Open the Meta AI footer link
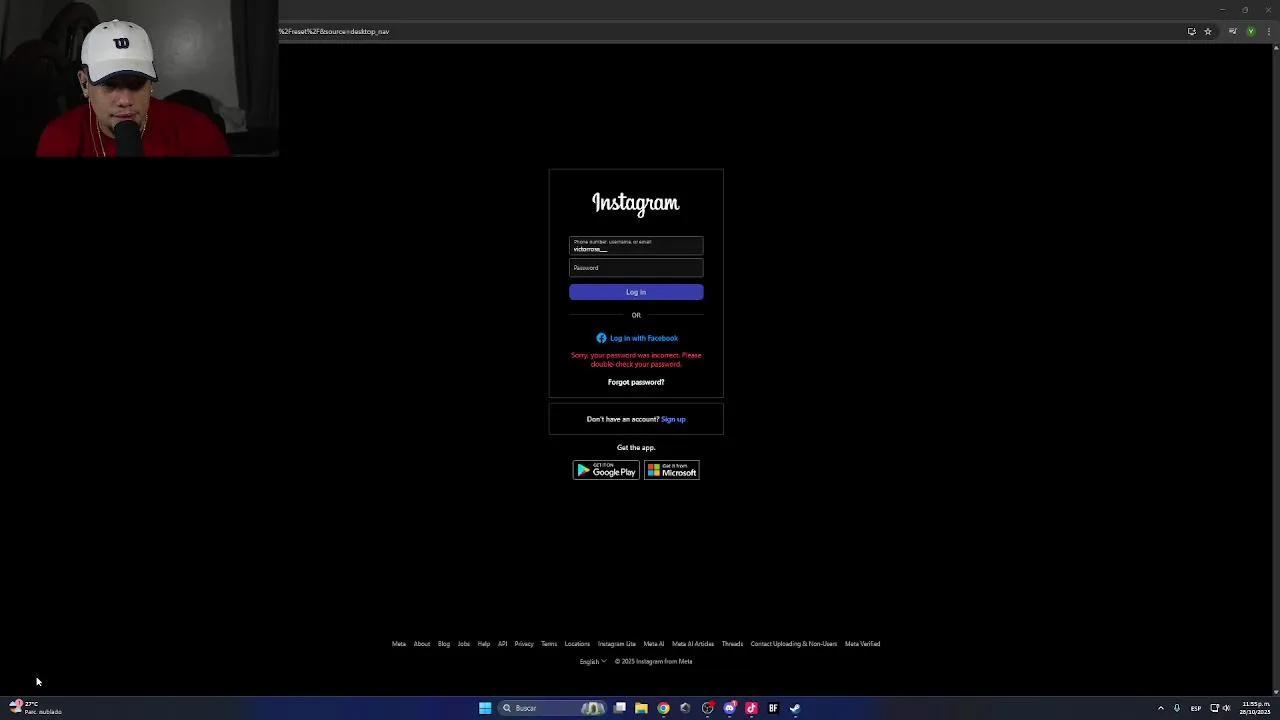1280x720 pixels. pyautogui.click(x=654, y=644)
